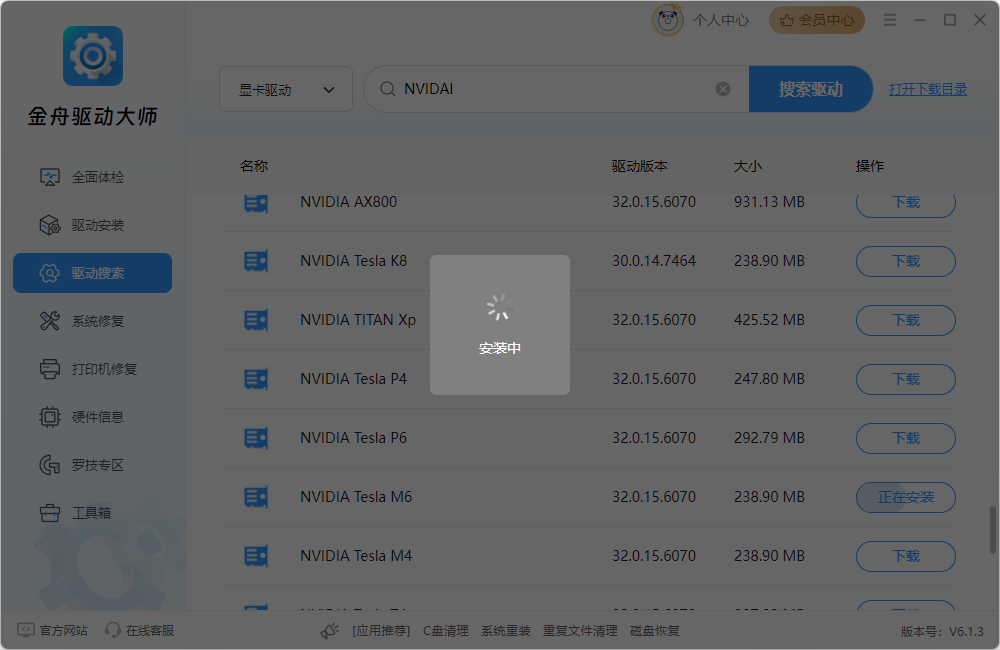The height and width of the screenshot is (650, 1000).
Task: Click the 搜索驱动 button
Action: click(x=811, y=89)
